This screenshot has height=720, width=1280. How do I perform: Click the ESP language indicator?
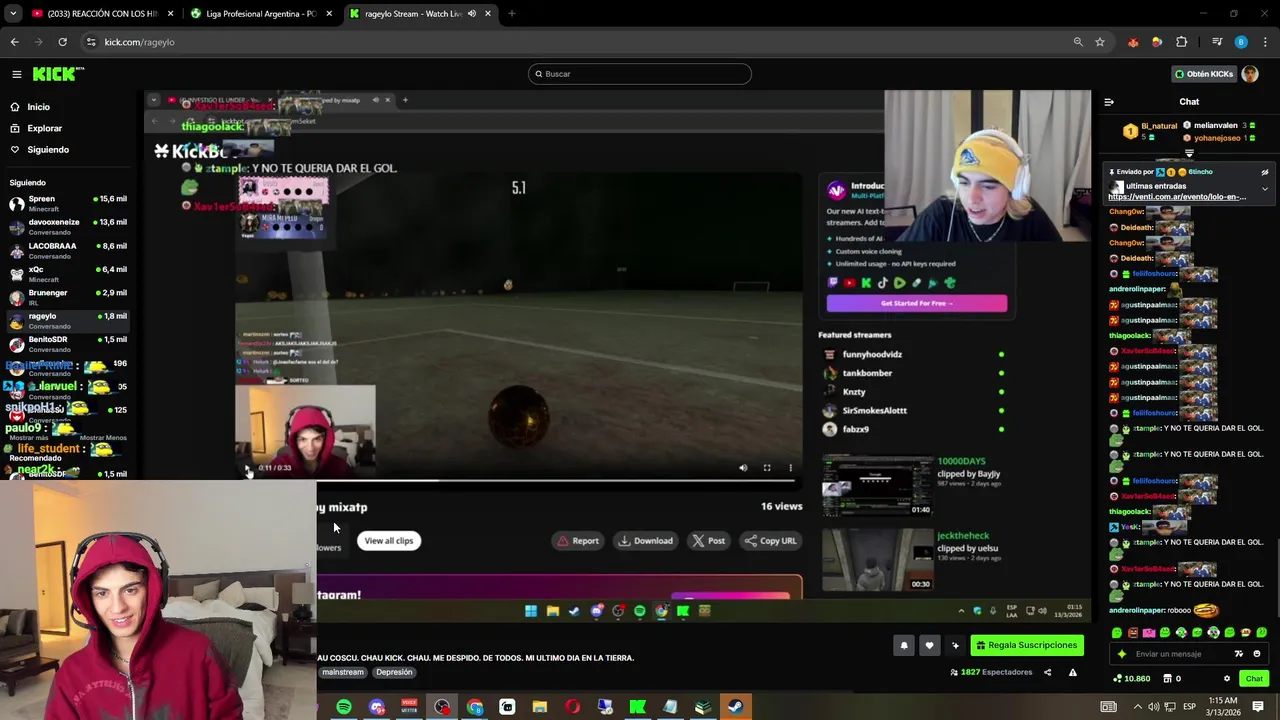pos(1190,707)
